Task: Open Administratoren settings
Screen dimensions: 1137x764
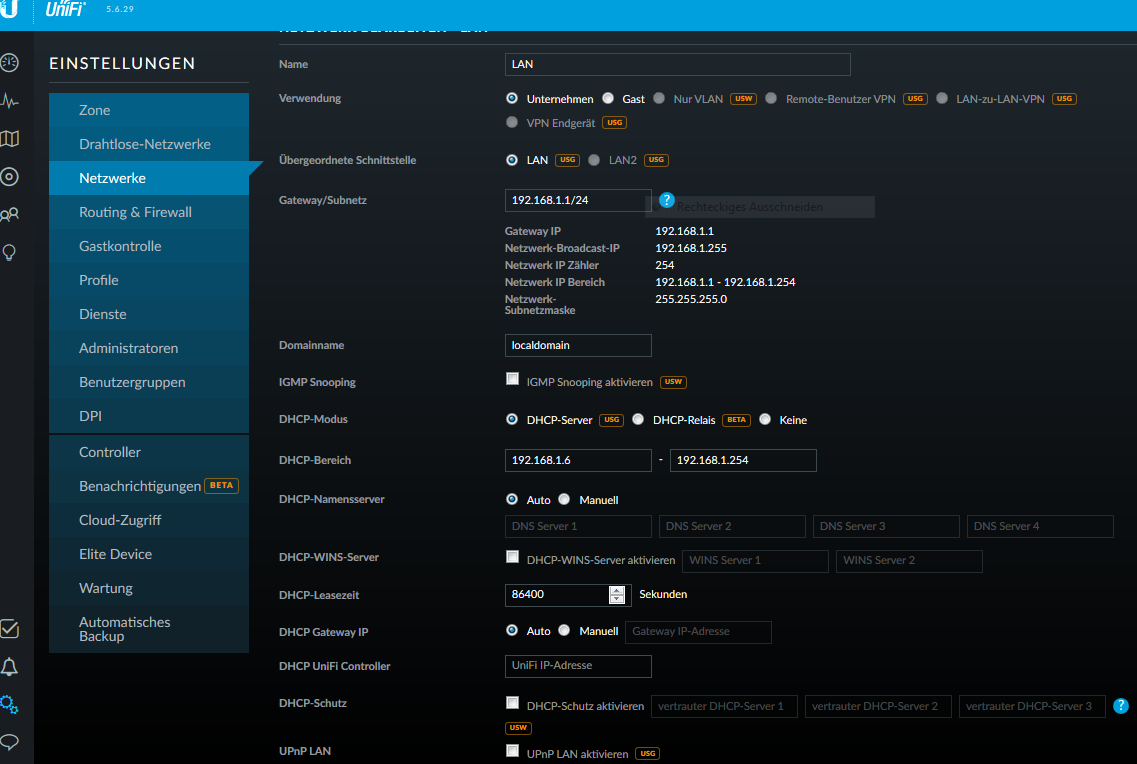Action: tap(149, 349)
